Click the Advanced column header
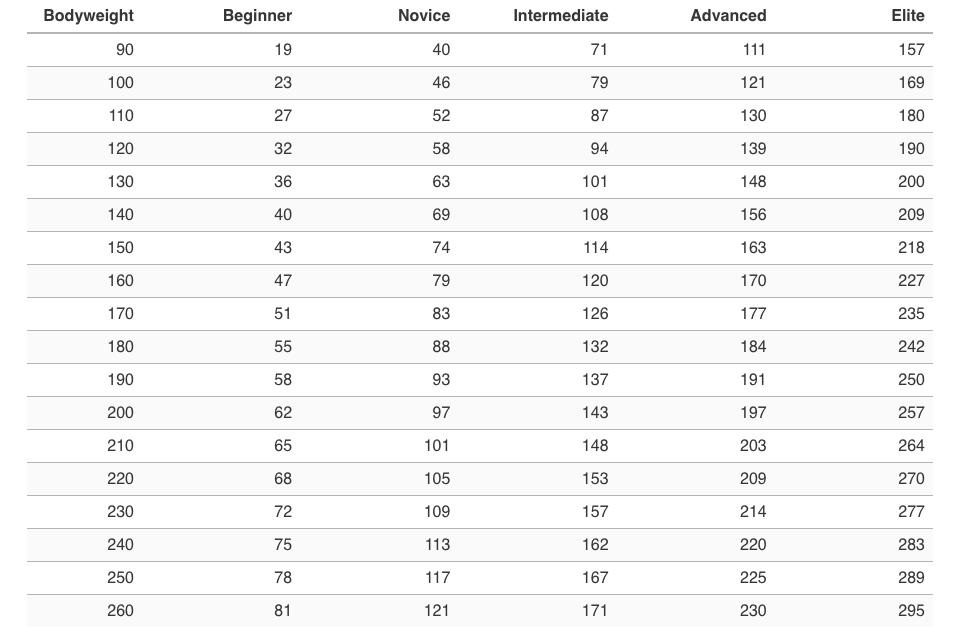 click(728, 16)
